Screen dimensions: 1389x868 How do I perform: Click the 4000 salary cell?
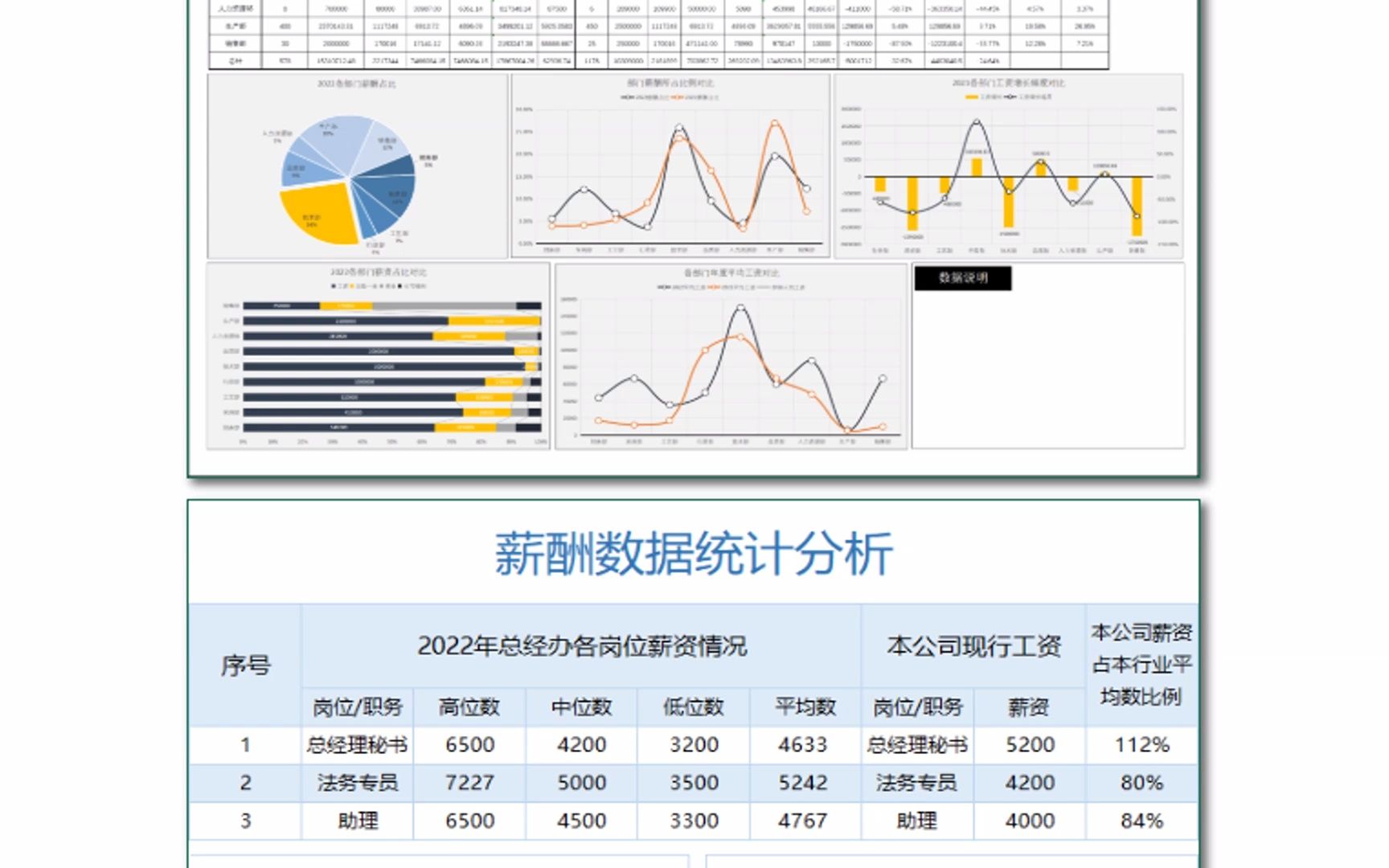click(1030, 821)
